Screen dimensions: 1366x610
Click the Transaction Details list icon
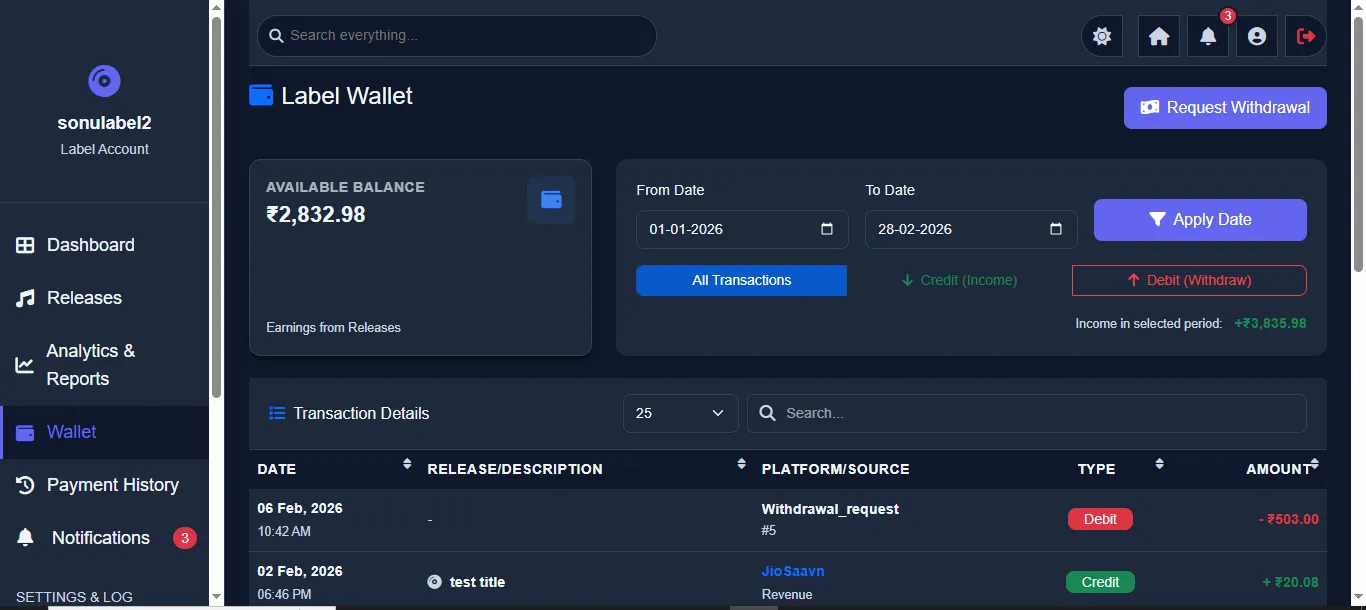point(277,413)
